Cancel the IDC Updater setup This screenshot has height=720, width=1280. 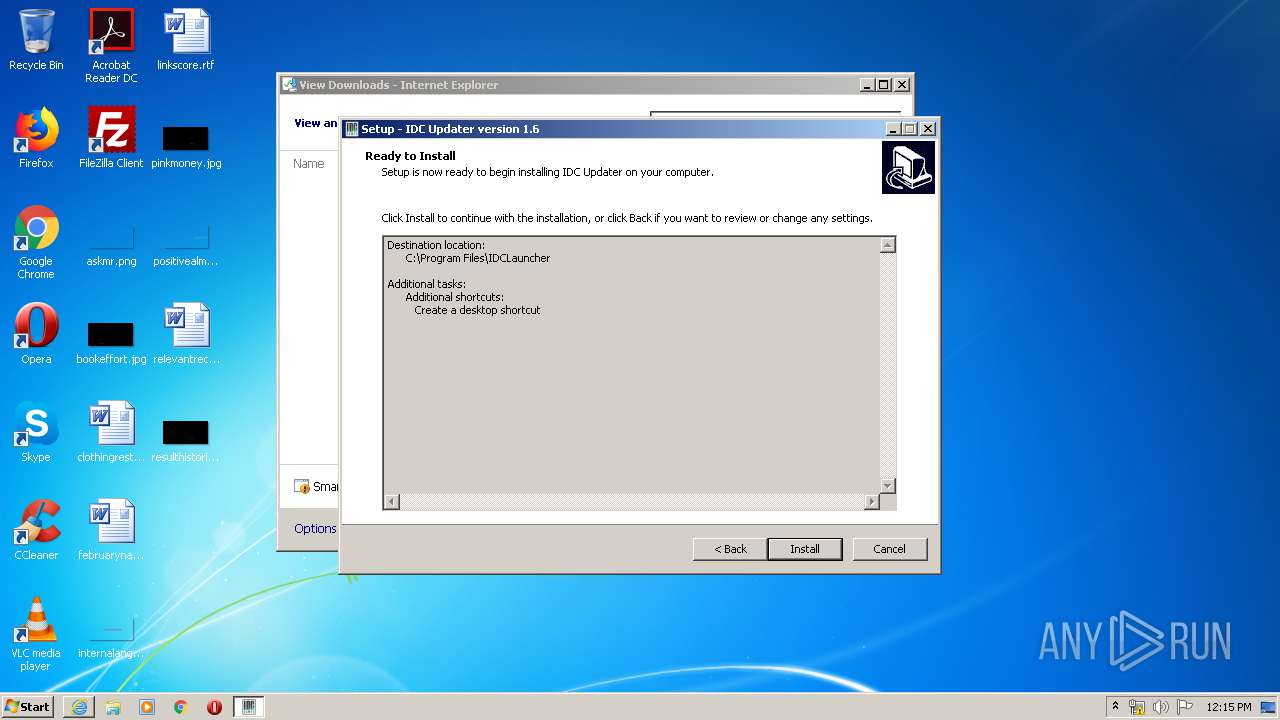889,549
